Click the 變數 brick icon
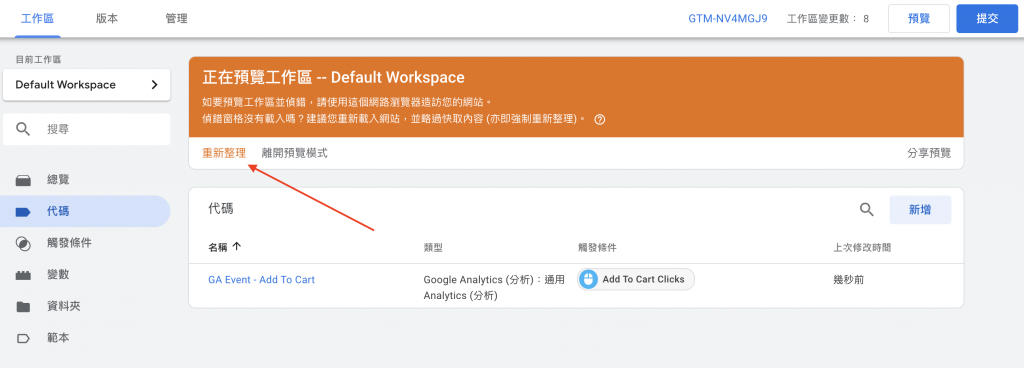The image size is (1024, 368). [23, 275]
